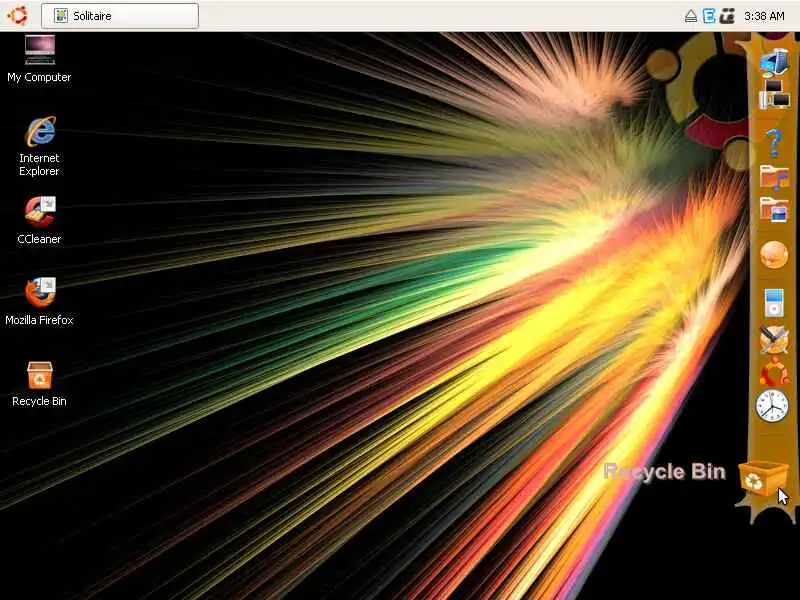The width and height of the screenshot is (800, 600).
Task: Open the pictures folder dock icon
Action: coord(774,209)
